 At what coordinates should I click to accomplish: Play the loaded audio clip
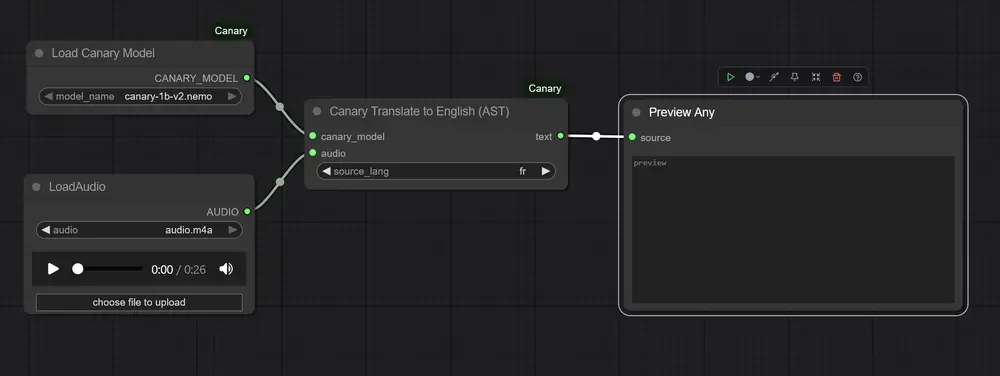tap(54, 269)
